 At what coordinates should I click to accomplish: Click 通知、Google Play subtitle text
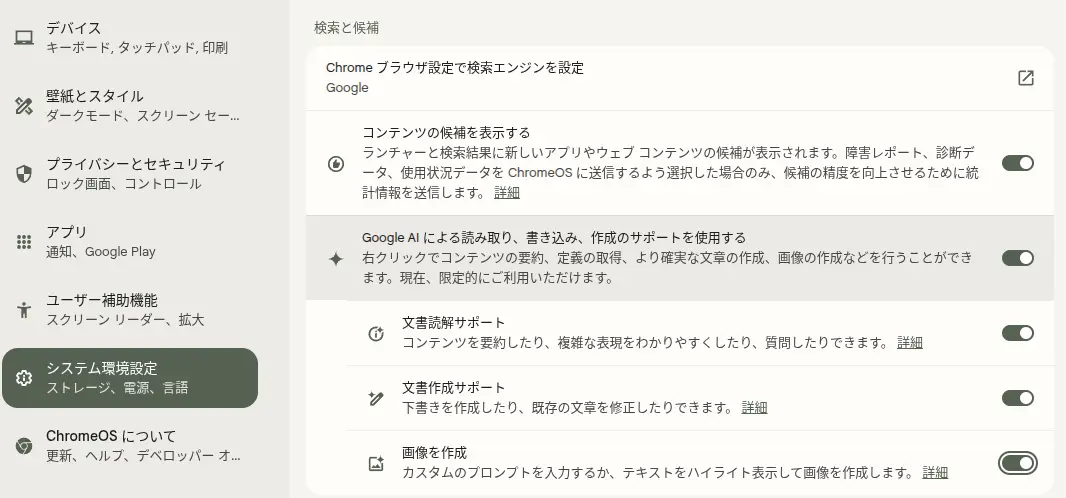click(101, 252)
